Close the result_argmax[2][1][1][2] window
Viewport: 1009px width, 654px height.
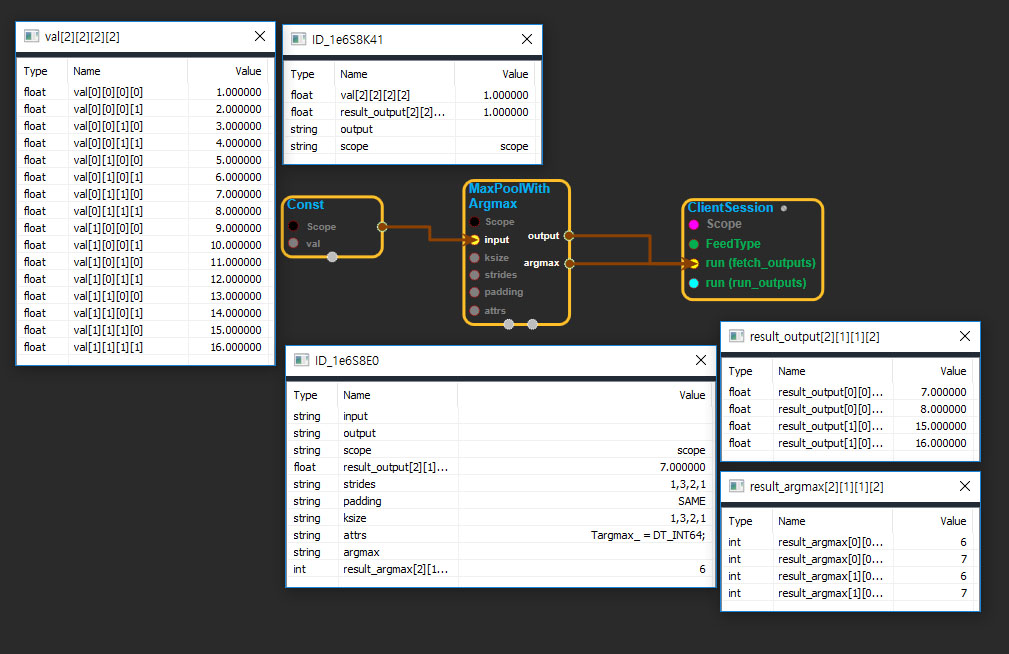click(x=965, y=486)
